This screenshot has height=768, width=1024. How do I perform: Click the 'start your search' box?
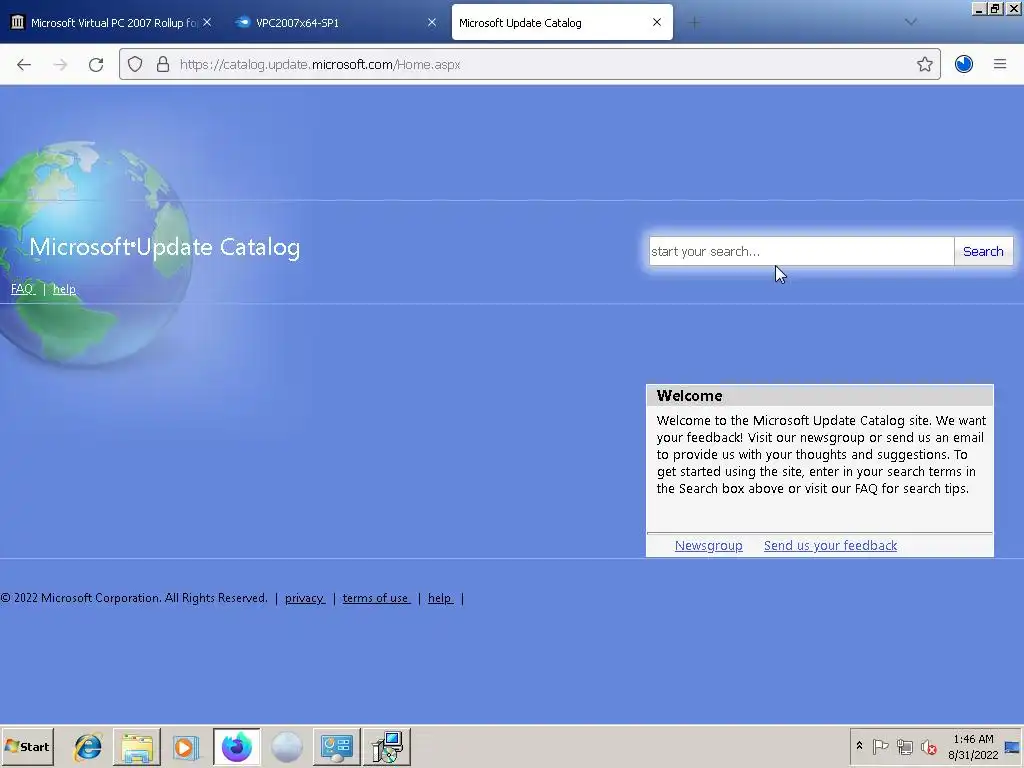click(801, 251)
